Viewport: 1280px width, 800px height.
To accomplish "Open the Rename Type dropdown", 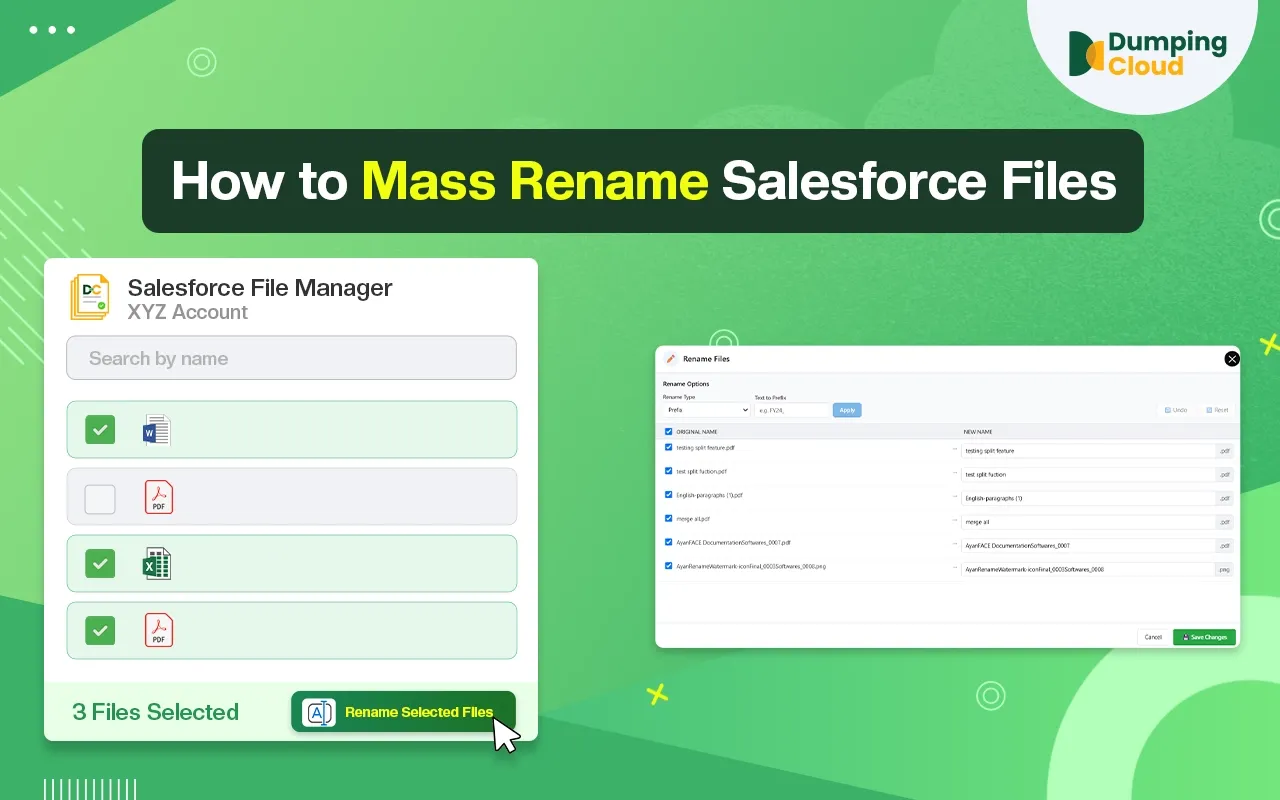I will pyautogui.click(x=706, y=410).
